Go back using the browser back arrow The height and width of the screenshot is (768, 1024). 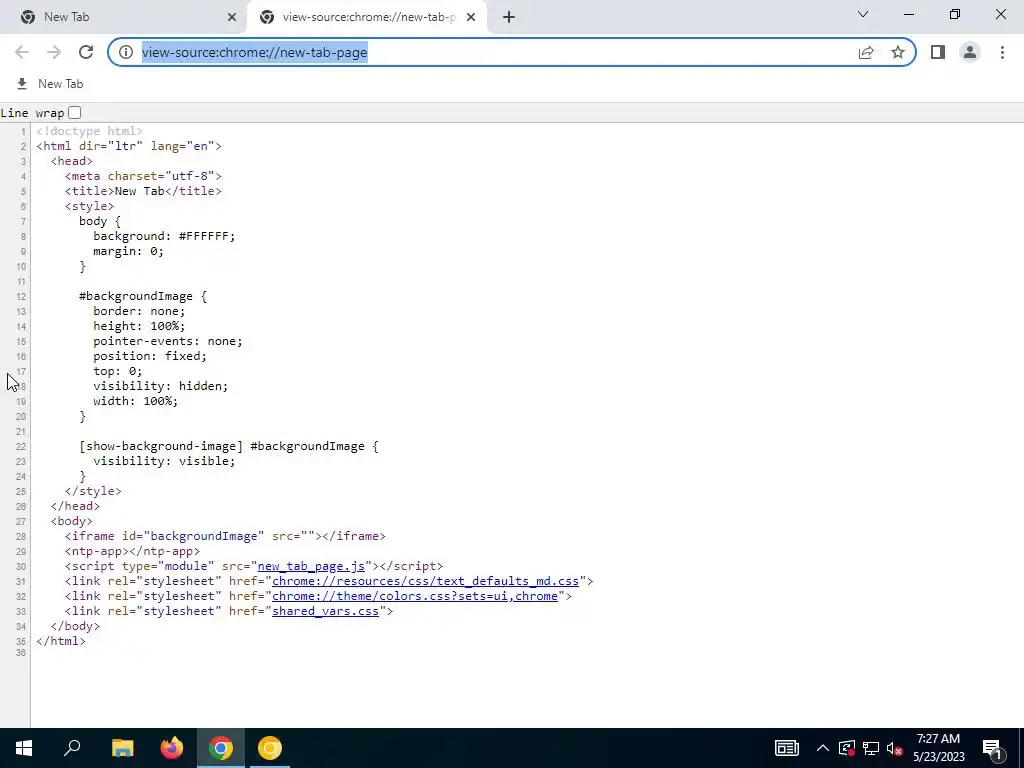(x=22, y=52)
